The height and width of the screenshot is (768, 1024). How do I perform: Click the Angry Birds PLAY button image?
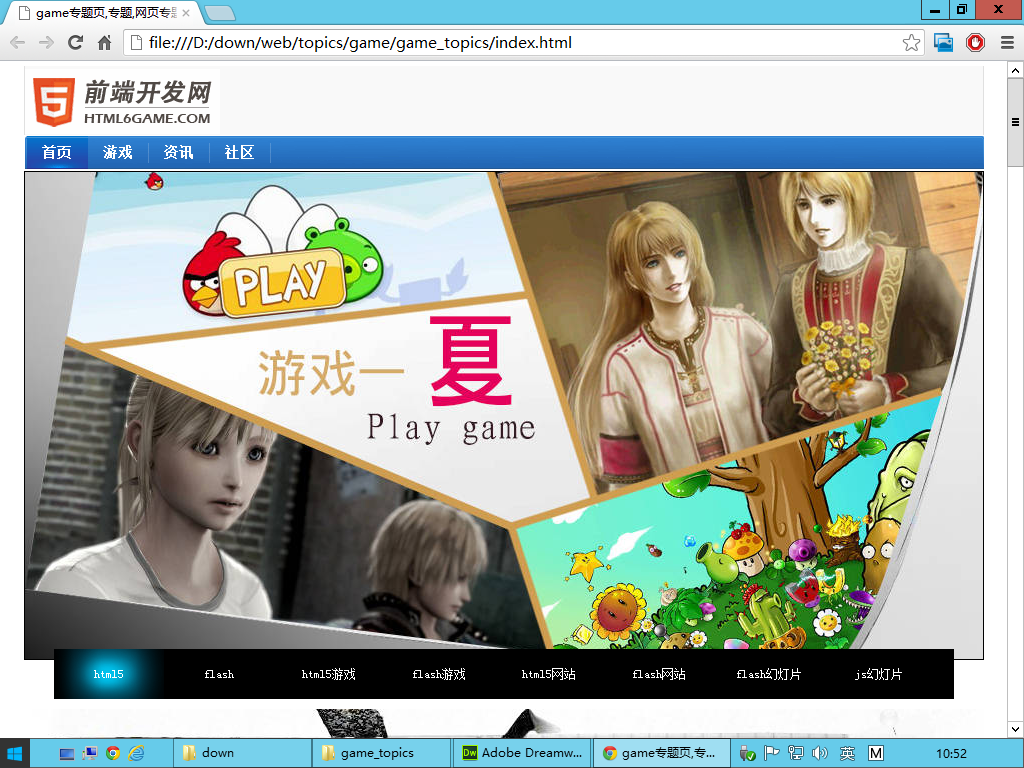tap(282, 283)
